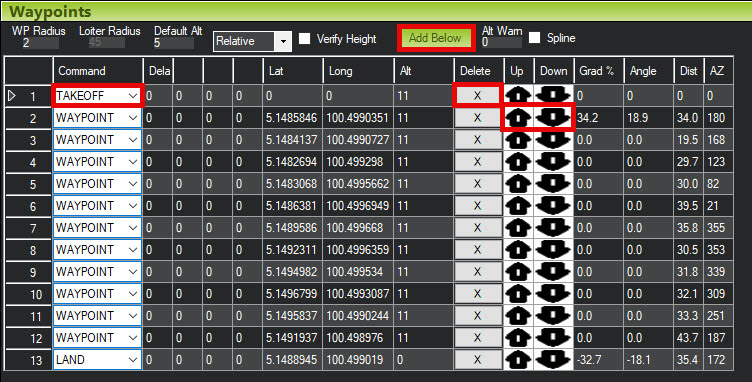Click the Alt Warn value field
The width and height of the screenshot is (752, 382).
tap(502, 43)
